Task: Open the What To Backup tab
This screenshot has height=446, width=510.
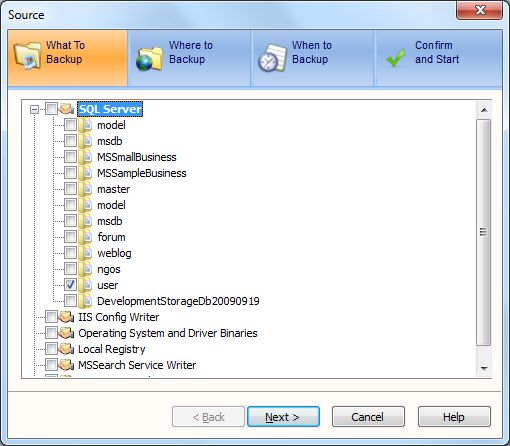Action: point(68,58)
